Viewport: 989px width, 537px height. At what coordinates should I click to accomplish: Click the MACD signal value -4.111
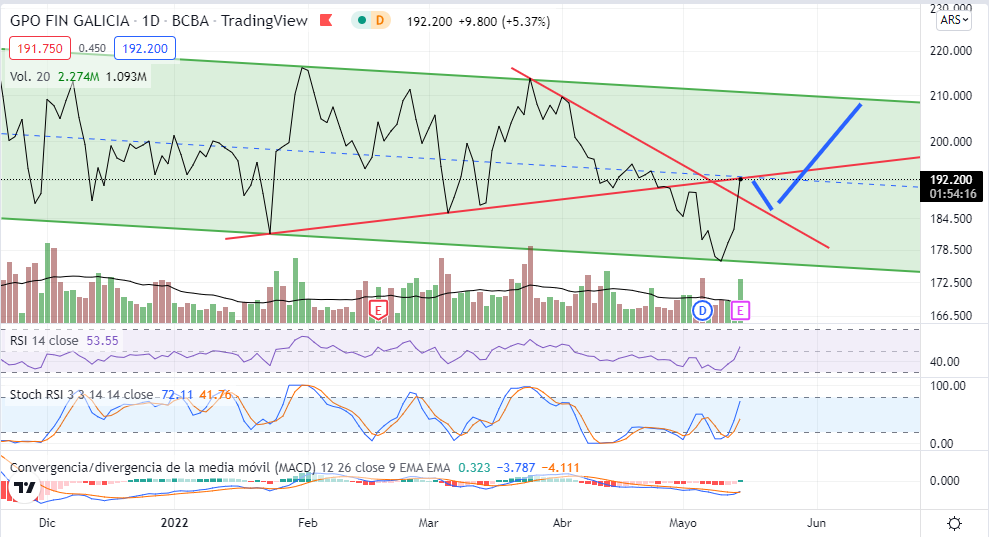[x=560, y=468]
